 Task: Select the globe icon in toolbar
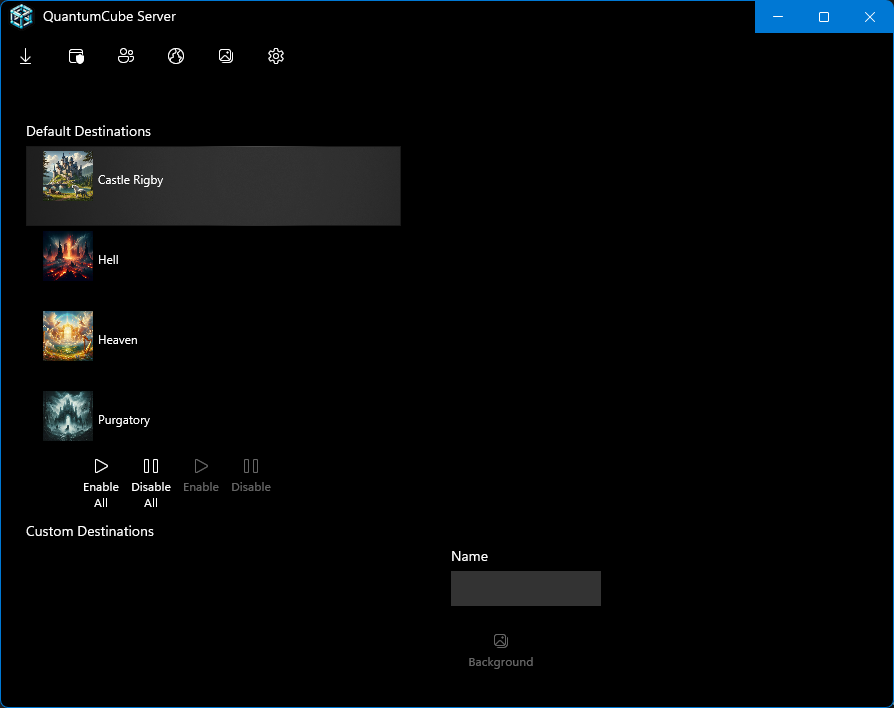click(x=176, y=57)
